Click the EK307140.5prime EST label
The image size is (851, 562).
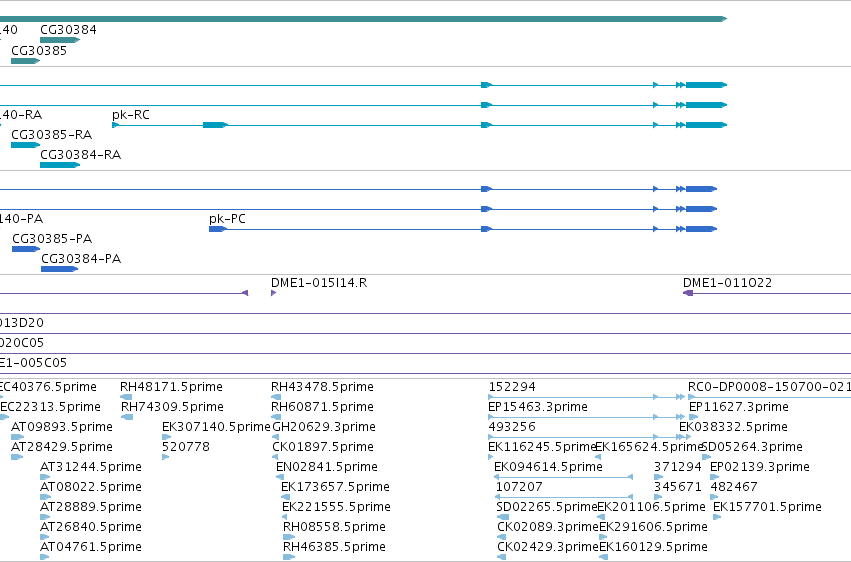[x=216, y=427]
